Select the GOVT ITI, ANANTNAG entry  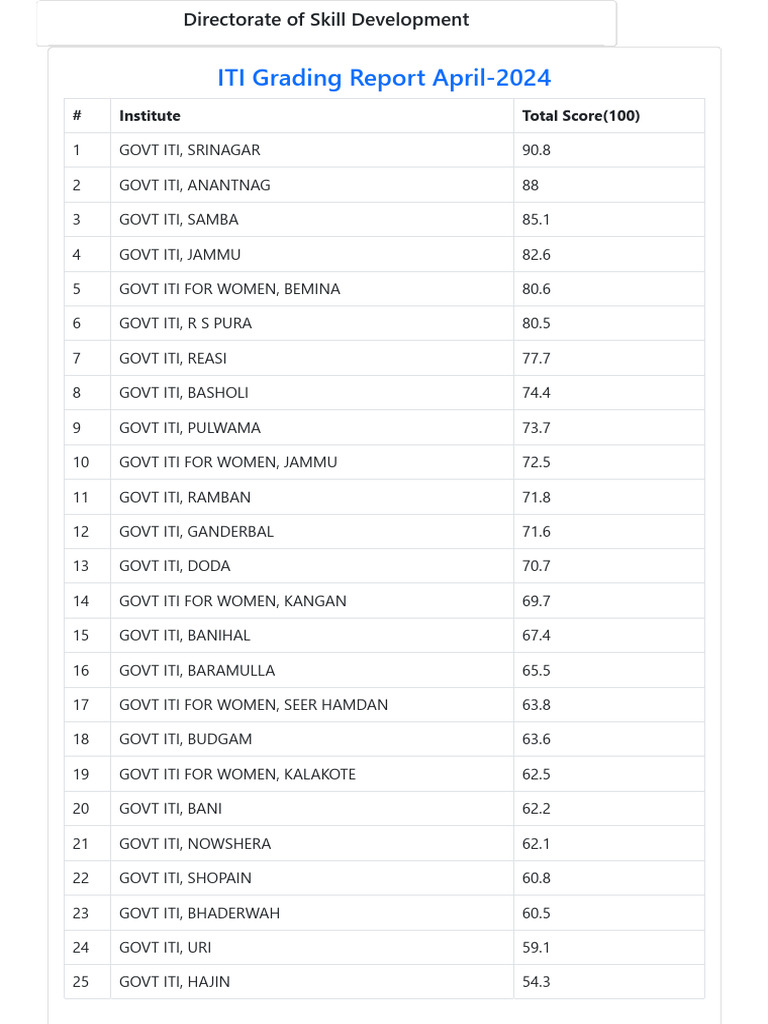click(195, 185)
